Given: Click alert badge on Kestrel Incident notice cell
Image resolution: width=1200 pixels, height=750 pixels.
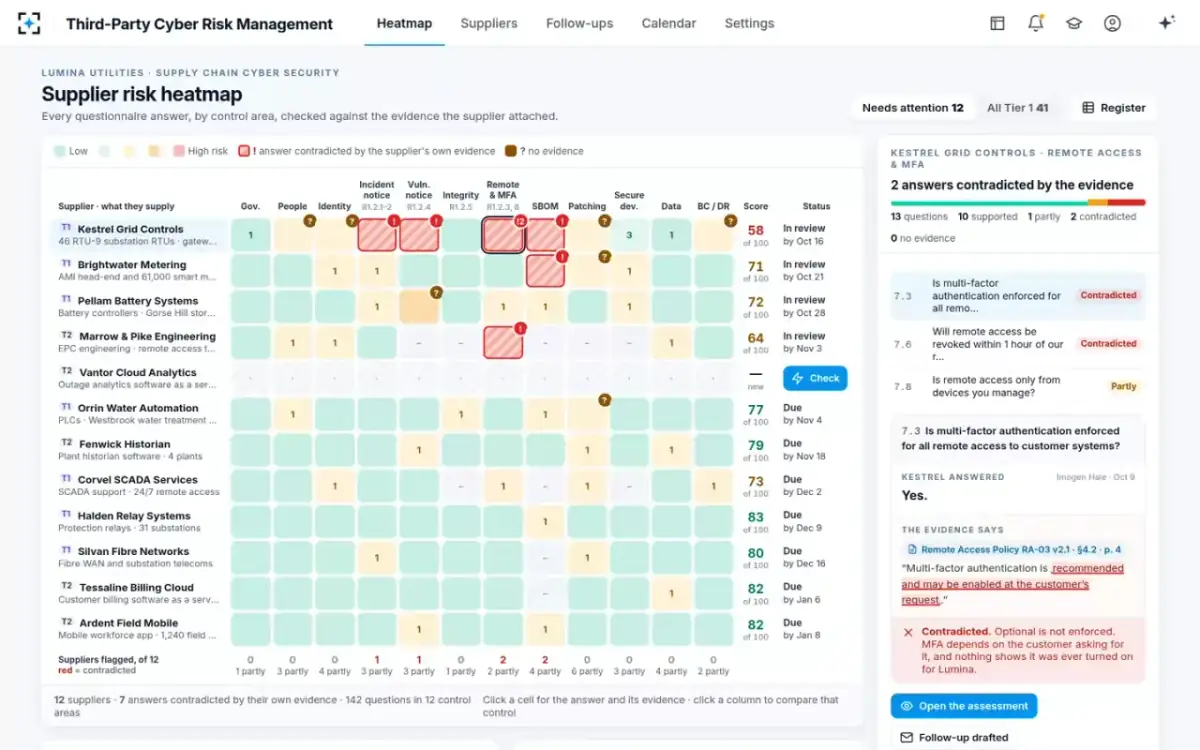Looking at the screenshot, I should pyautogui.click(x=393, y=221).
